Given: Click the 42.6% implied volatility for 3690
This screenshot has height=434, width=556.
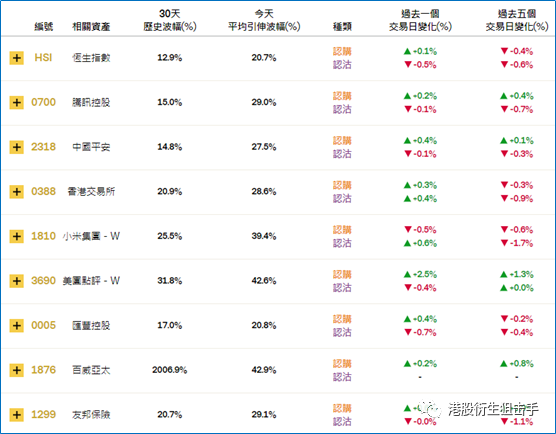Looking at the screenshot, I should tap(264, 281).
